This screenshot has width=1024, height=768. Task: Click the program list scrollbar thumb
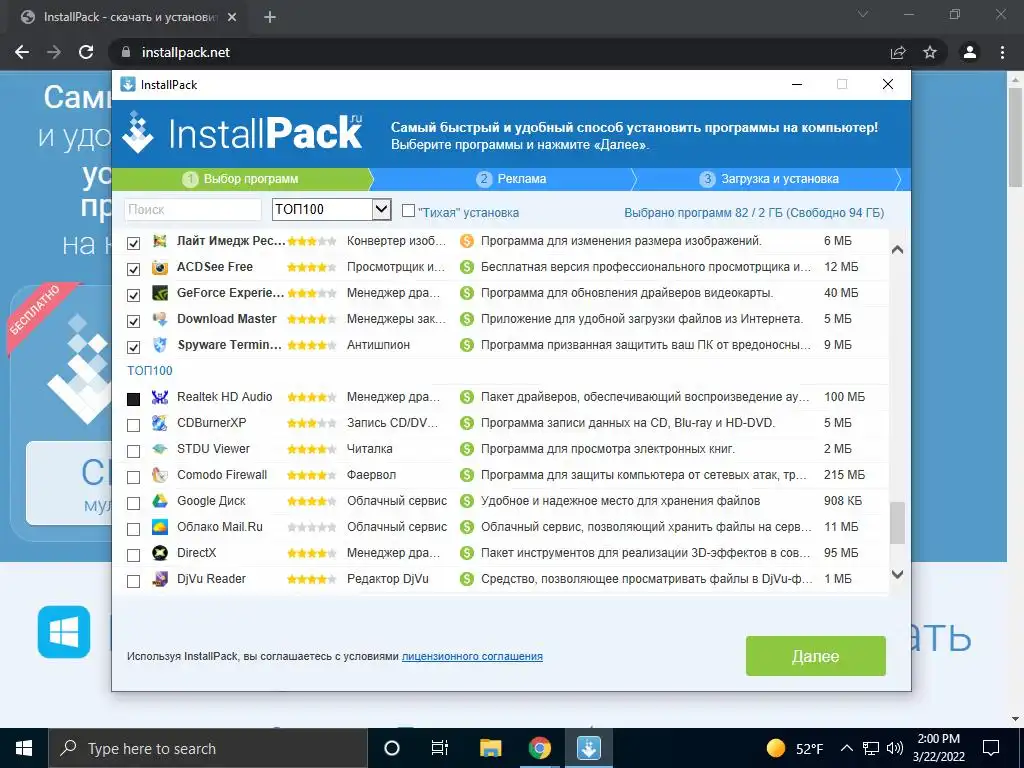897,522
